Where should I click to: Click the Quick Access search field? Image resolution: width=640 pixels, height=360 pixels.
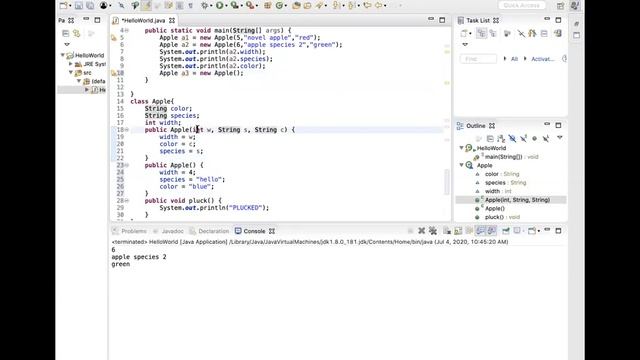(522, 5)
